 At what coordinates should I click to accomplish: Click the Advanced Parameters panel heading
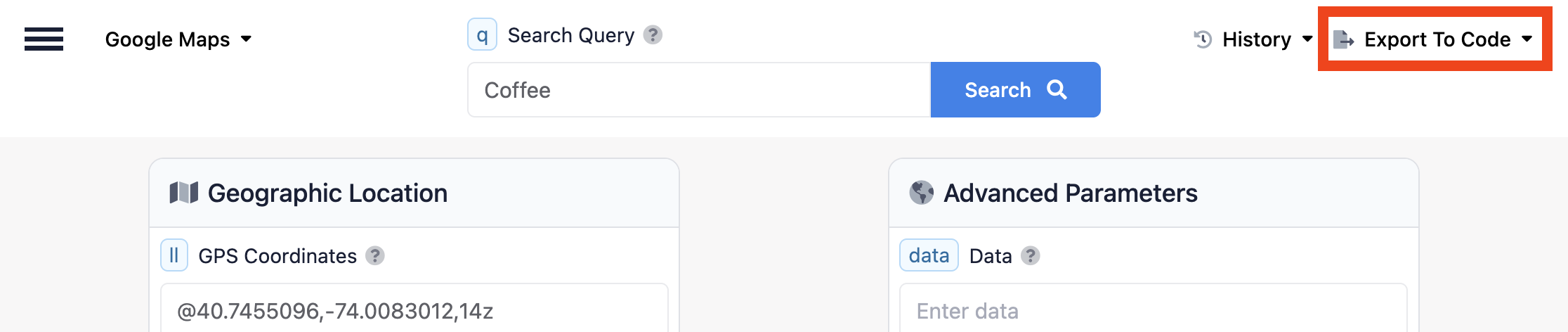click(1070, 193)
